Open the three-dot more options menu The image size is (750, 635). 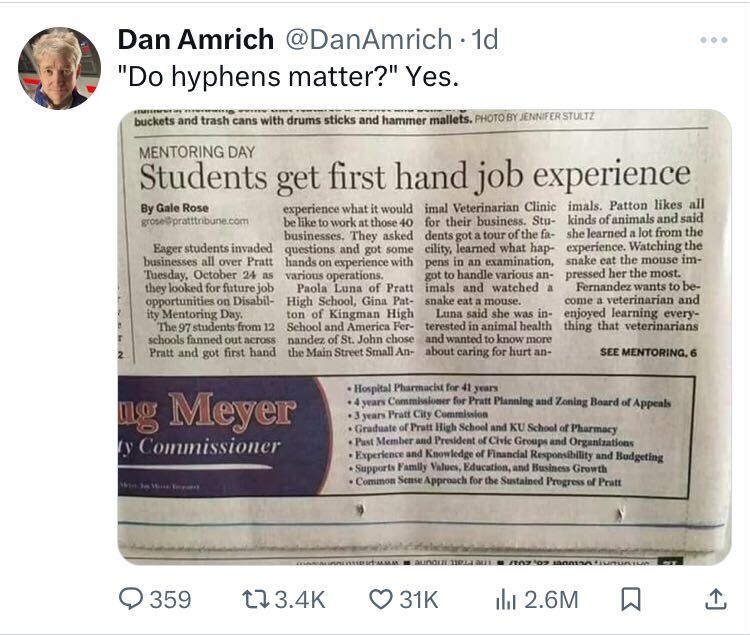714,41
